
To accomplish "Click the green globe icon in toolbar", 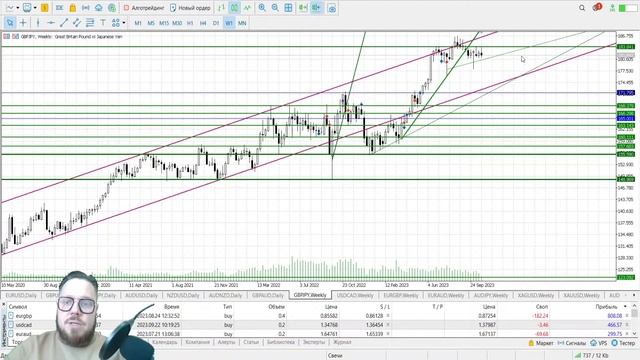I will (x=112, y=8).
